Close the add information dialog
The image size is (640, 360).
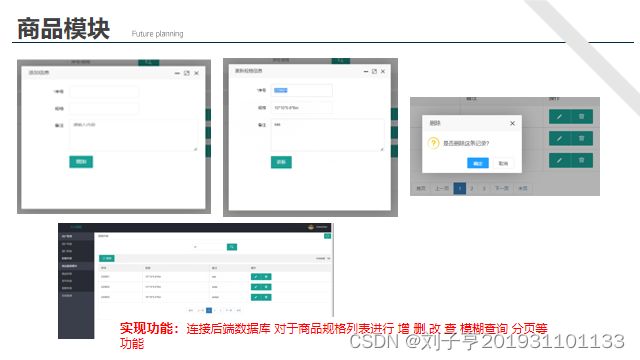pyautogui.click(x=196, y=73)
